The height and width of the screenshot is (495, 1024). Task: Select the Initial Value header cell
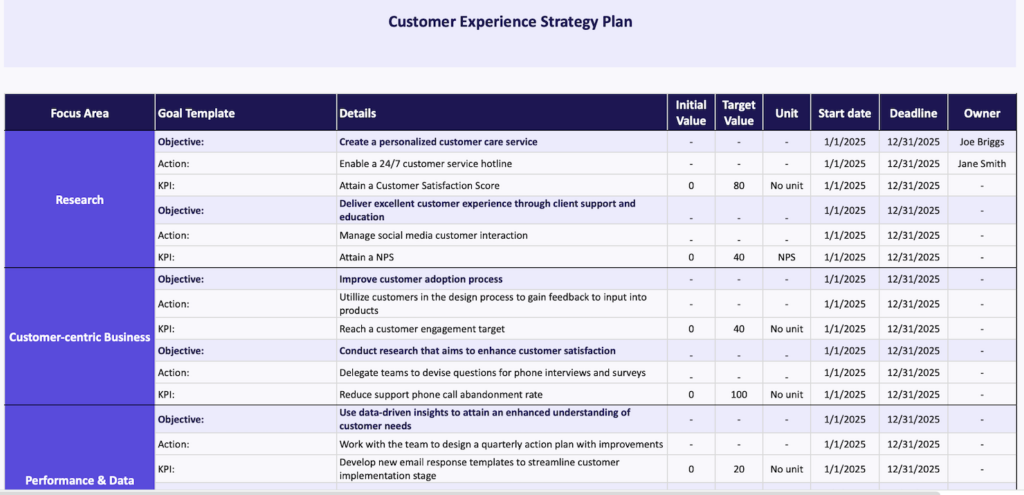pos(691,113)
